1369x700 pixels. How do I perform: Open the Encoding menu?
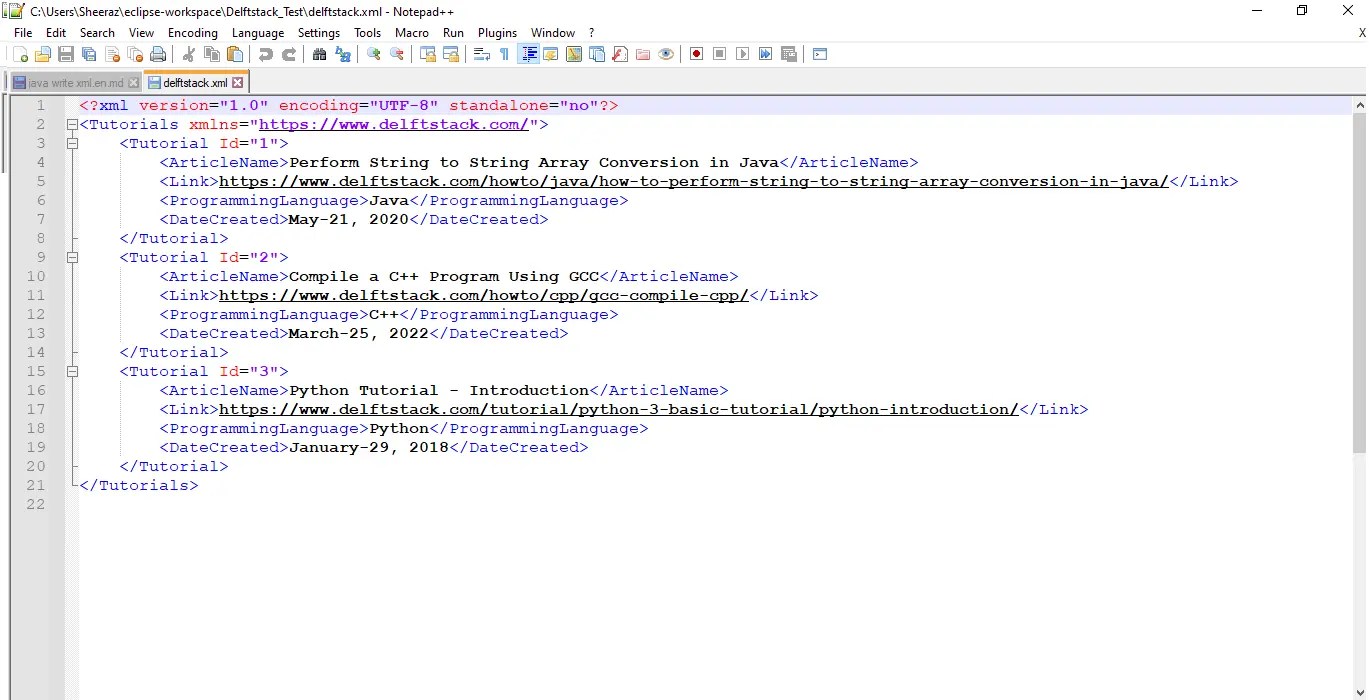click(192, 32)
